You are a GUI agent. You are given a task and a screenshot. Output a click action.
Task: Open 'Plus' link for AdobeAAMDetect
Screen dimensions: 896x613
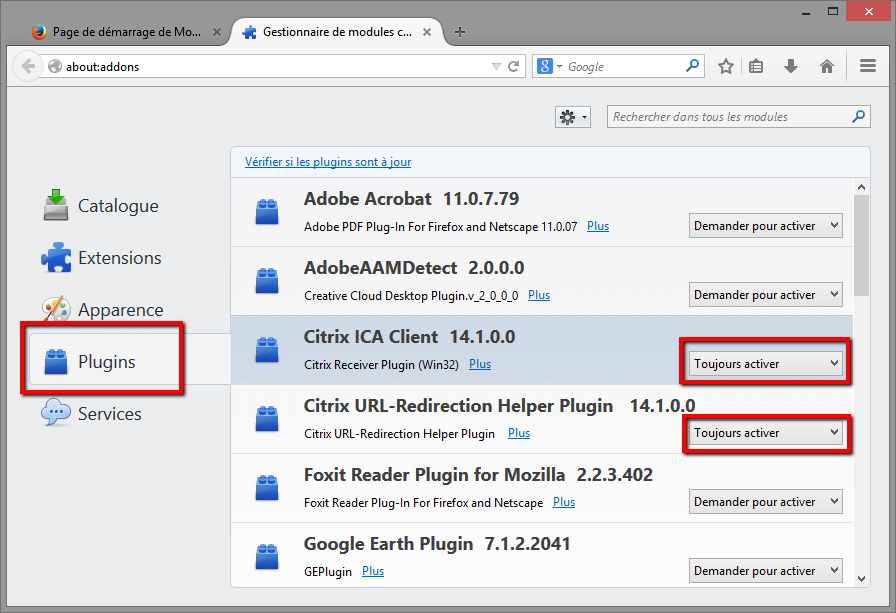coord(539,295)
